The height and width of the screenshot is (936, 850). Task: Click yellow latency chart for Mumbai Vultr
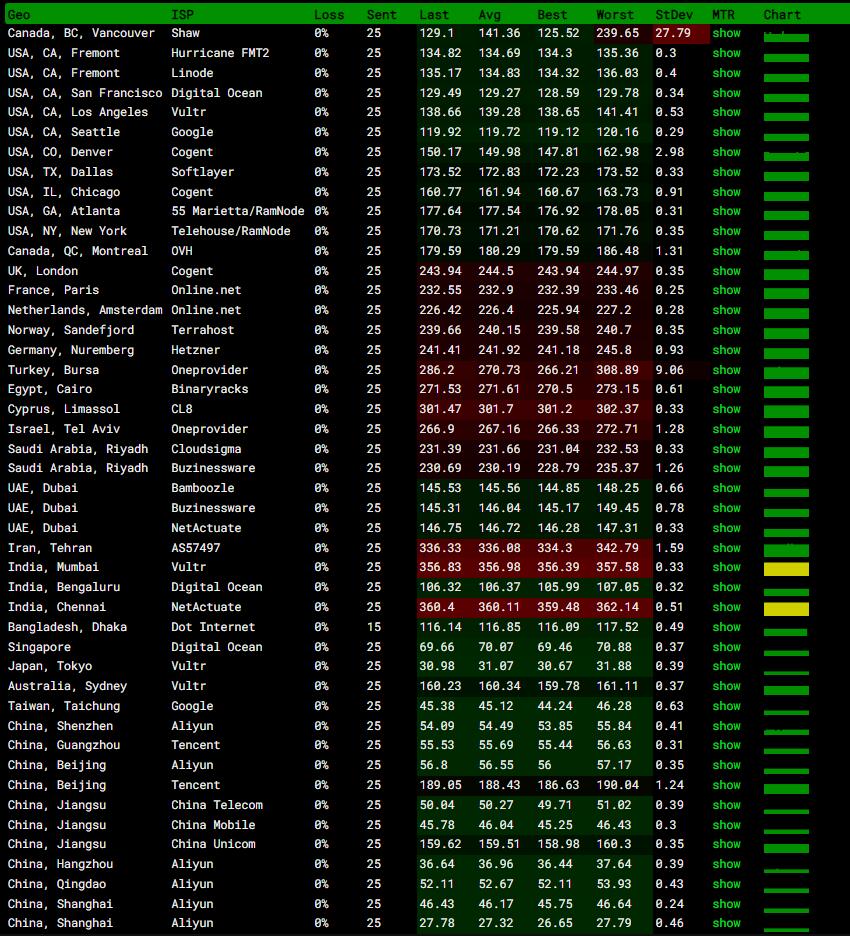click(786, 569)
